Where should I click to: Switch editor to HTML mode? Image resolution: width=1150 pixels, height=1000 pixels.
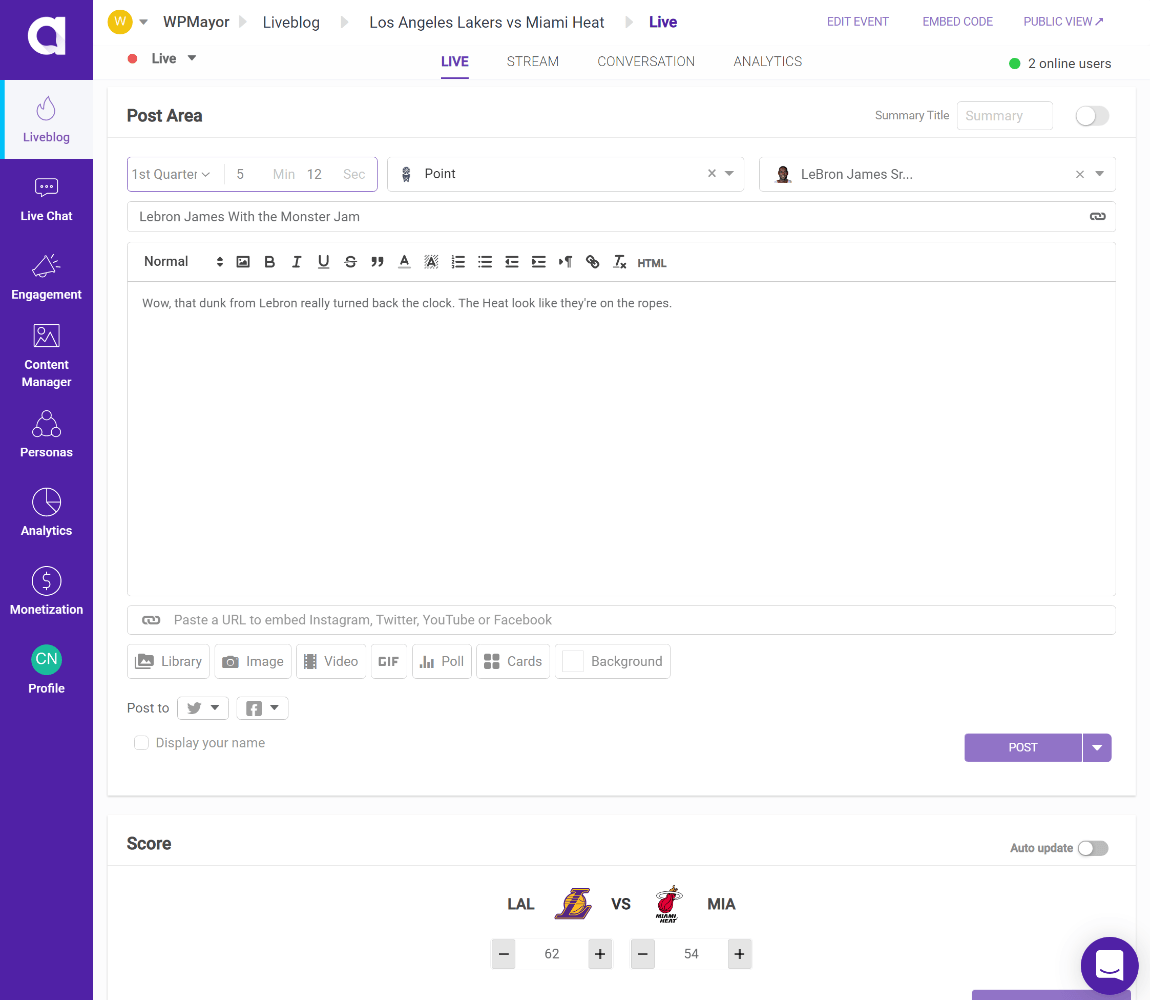pos(651,263)
